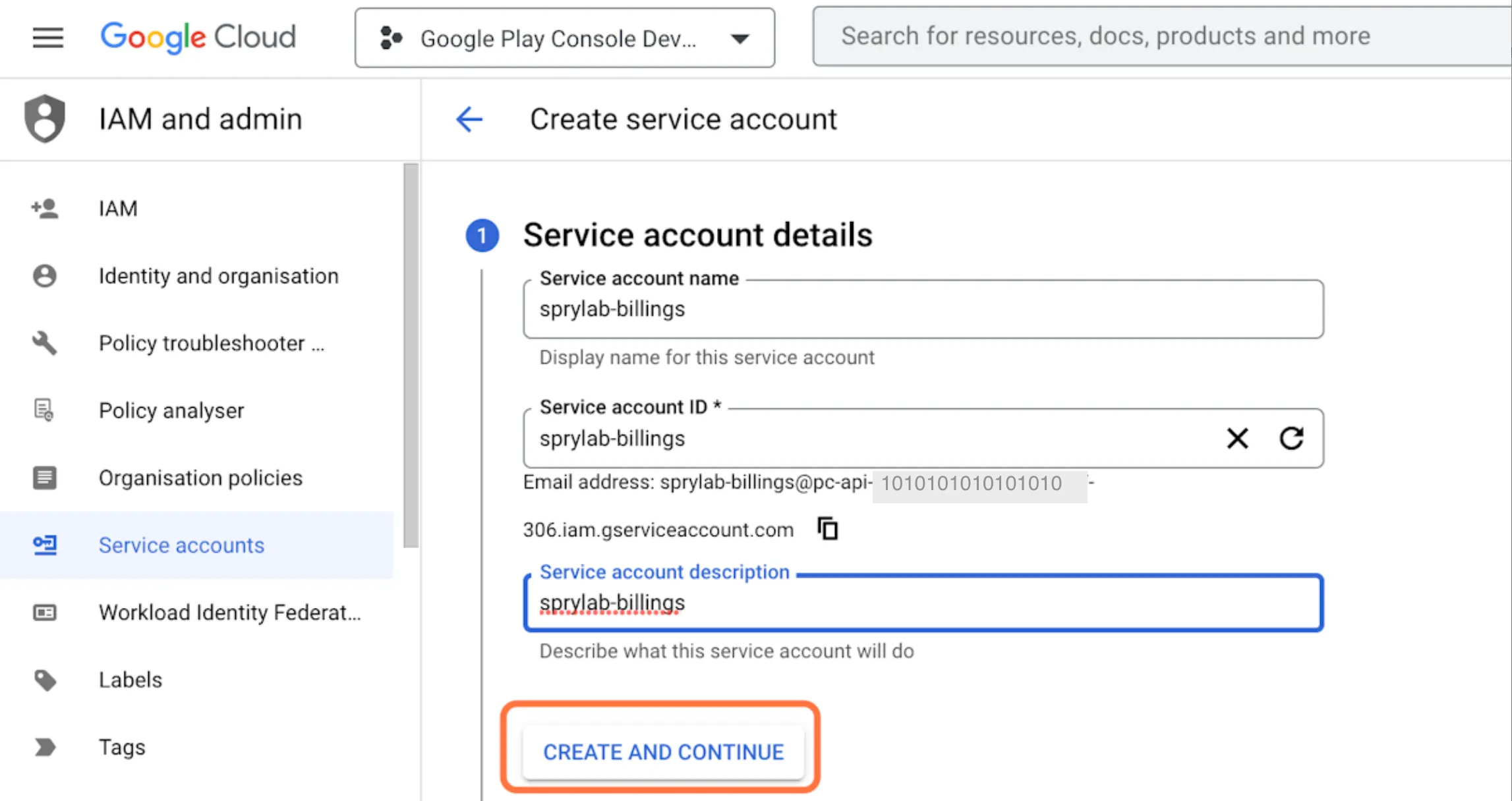1512x801 pixels.
Task: Open Tags in sidebar
Action: click(196, 747)
